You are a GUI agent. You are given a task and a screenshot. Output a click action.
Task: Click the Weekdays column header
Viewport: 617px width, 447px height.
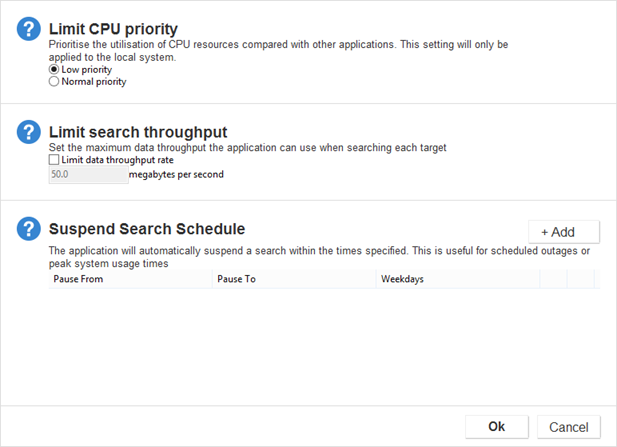click(457, 279)
